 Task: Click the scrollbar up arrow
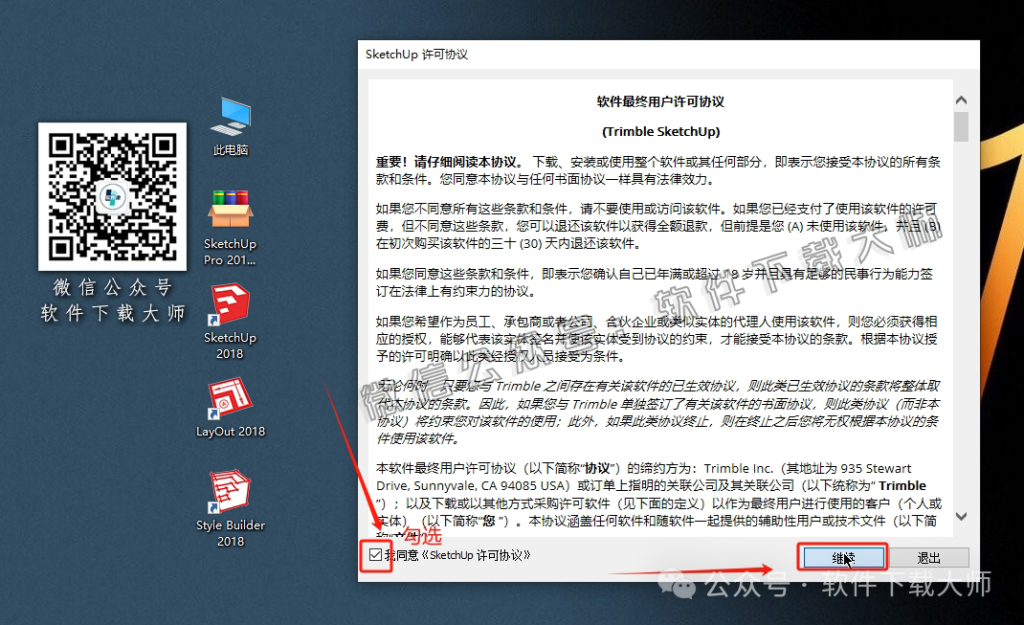(x=961, y=99)
